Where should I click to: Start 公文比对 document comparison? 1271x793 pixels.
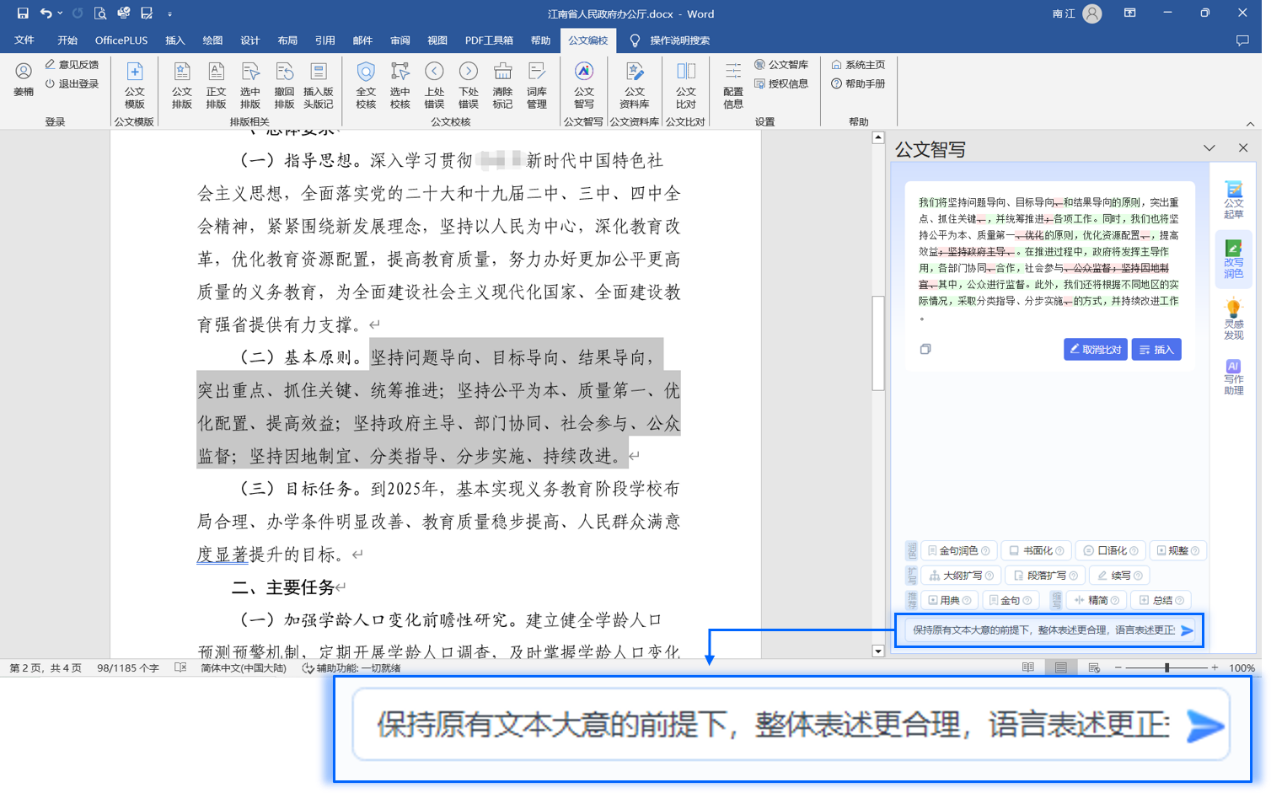point(686,84)
